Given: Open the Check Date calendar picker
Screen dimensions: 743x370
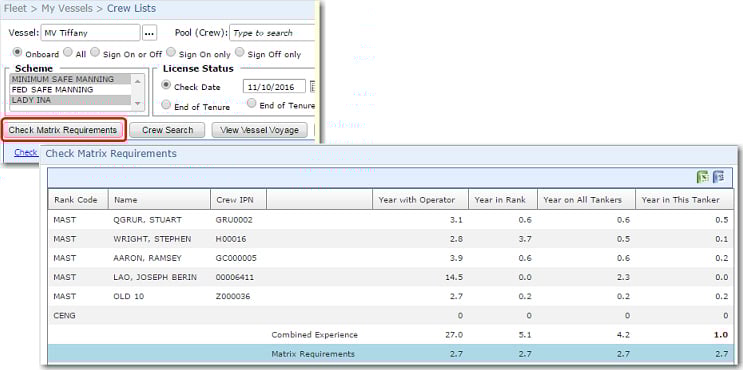Looking at the screenshot, I should coord(313,87).
